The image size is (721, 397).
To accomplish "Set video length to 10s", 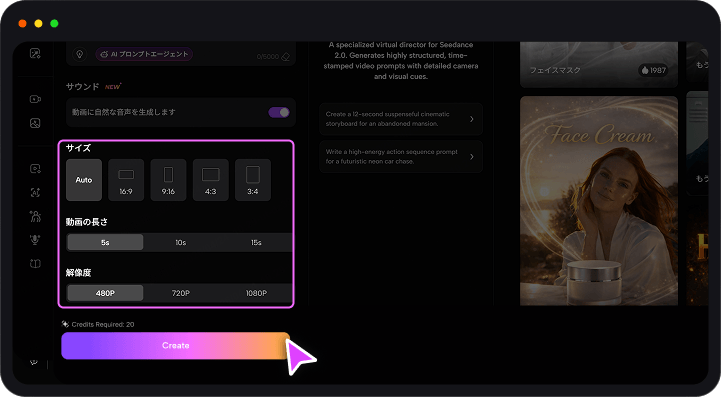I will click(181, 242).
